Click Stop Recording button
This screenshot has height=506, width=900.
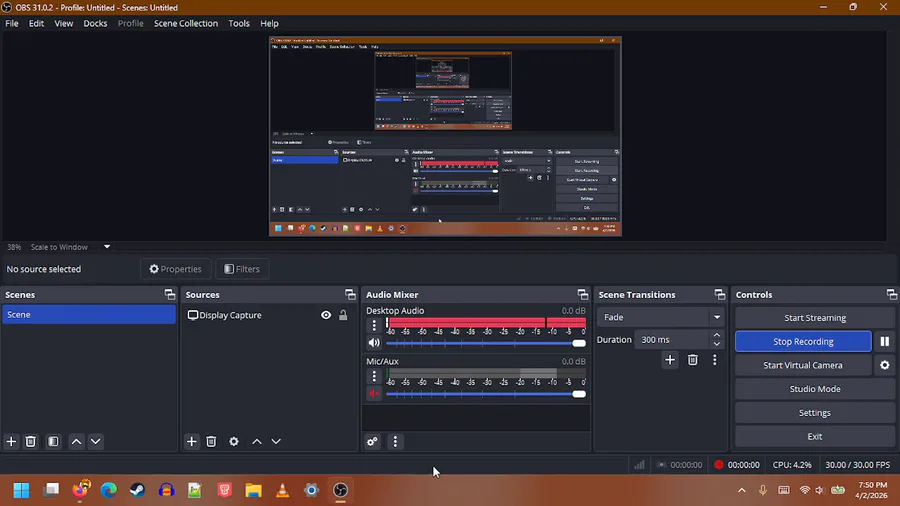(x=803, y=341)
